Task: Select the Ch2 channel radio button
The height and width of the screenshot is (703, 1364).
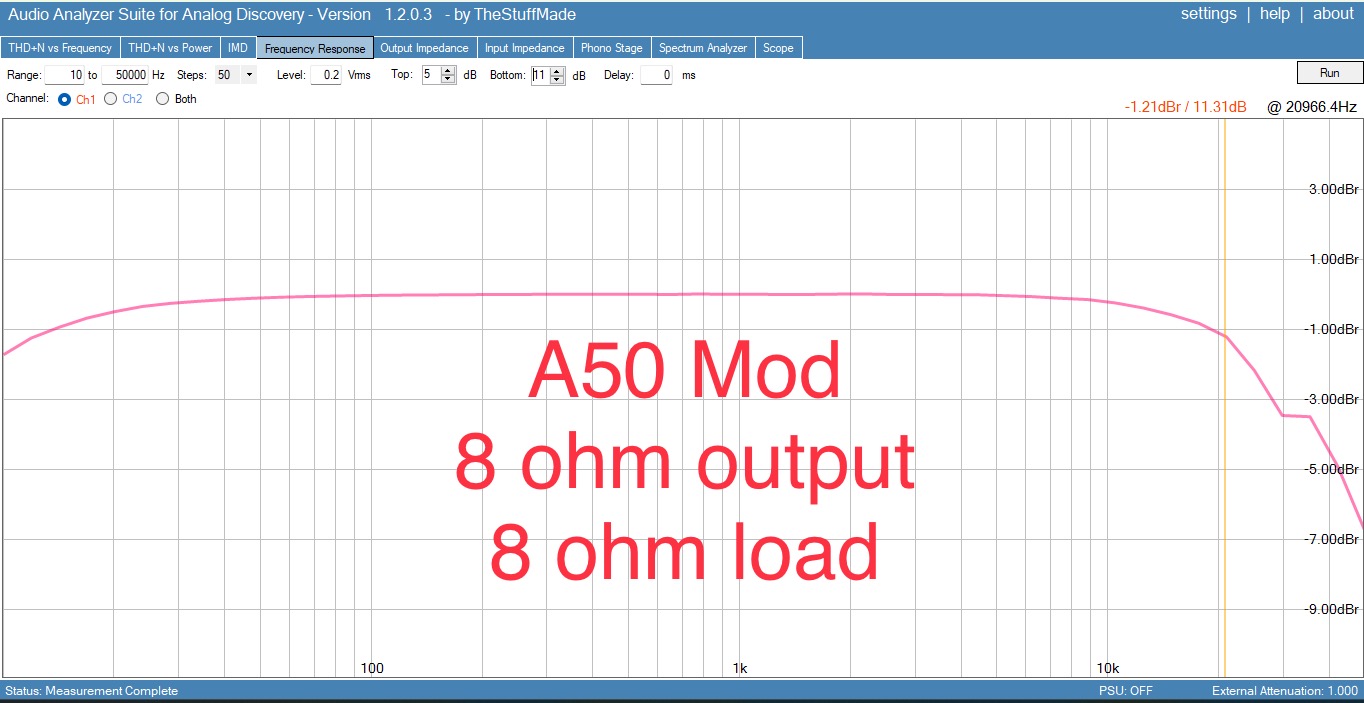Action: (x=111, y=99)
